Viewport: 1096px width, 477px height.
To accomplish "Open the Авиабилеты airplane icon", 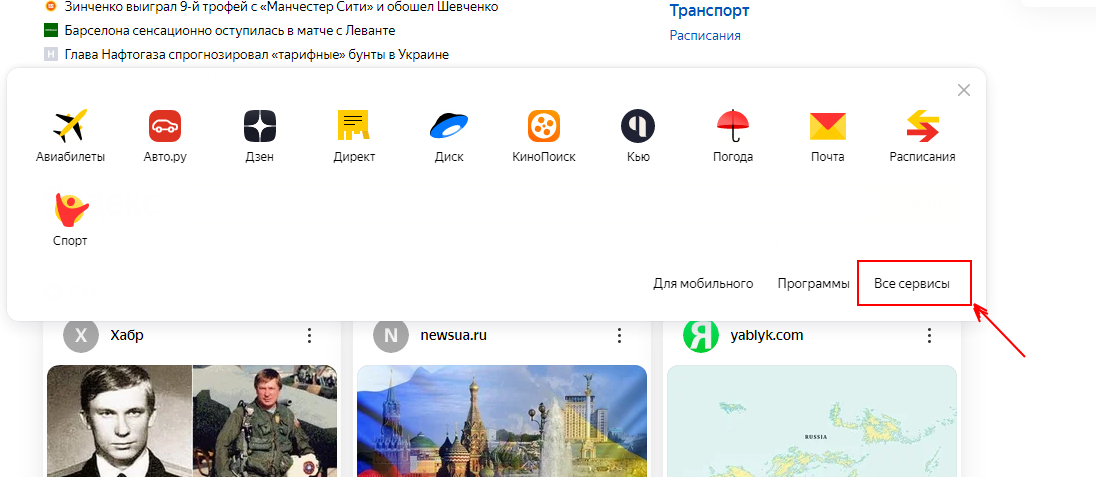I will coord(70,127).
